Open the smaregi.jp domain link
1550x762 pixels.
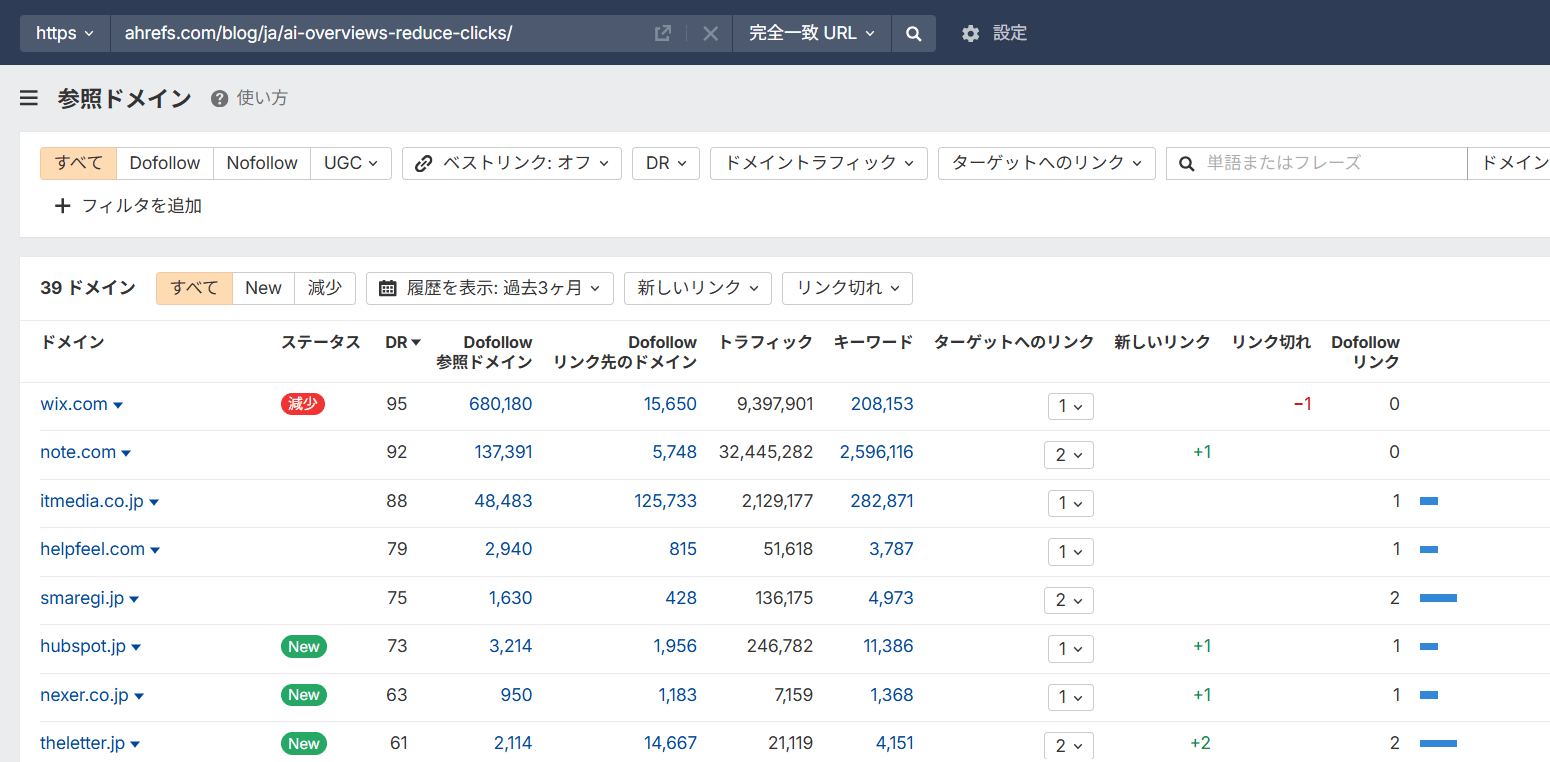coord(82,598)
